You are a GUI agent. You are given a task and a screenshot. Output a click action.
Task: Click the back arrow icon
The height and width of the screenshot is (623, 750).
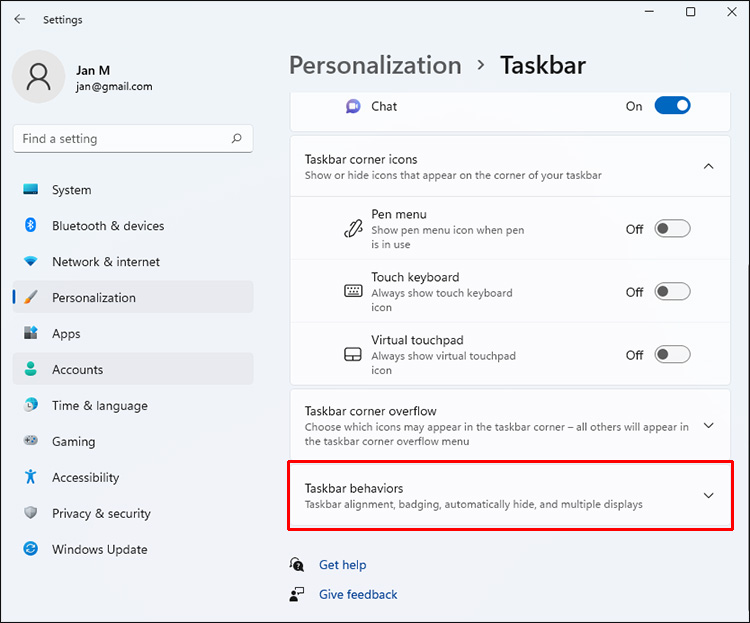point(20,19)
